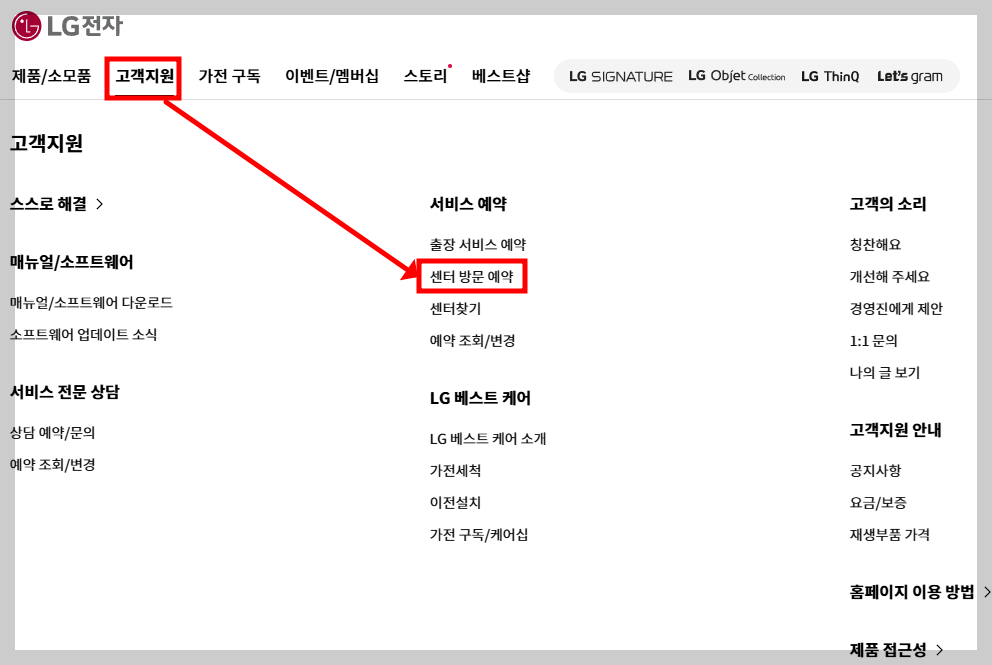Image resolution: width=992 pixels, height=665 pixels.
Task: Open the 스토리 menu
Action: (425, 76)
